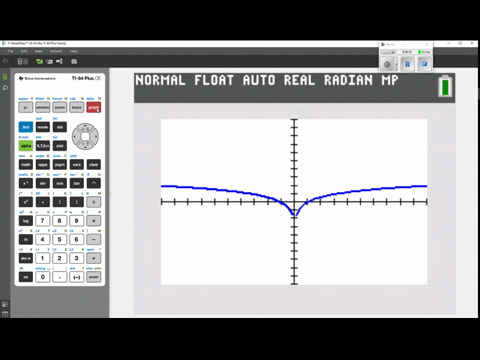Click the comma key
The image size is (480, 360).
point(43,202)
